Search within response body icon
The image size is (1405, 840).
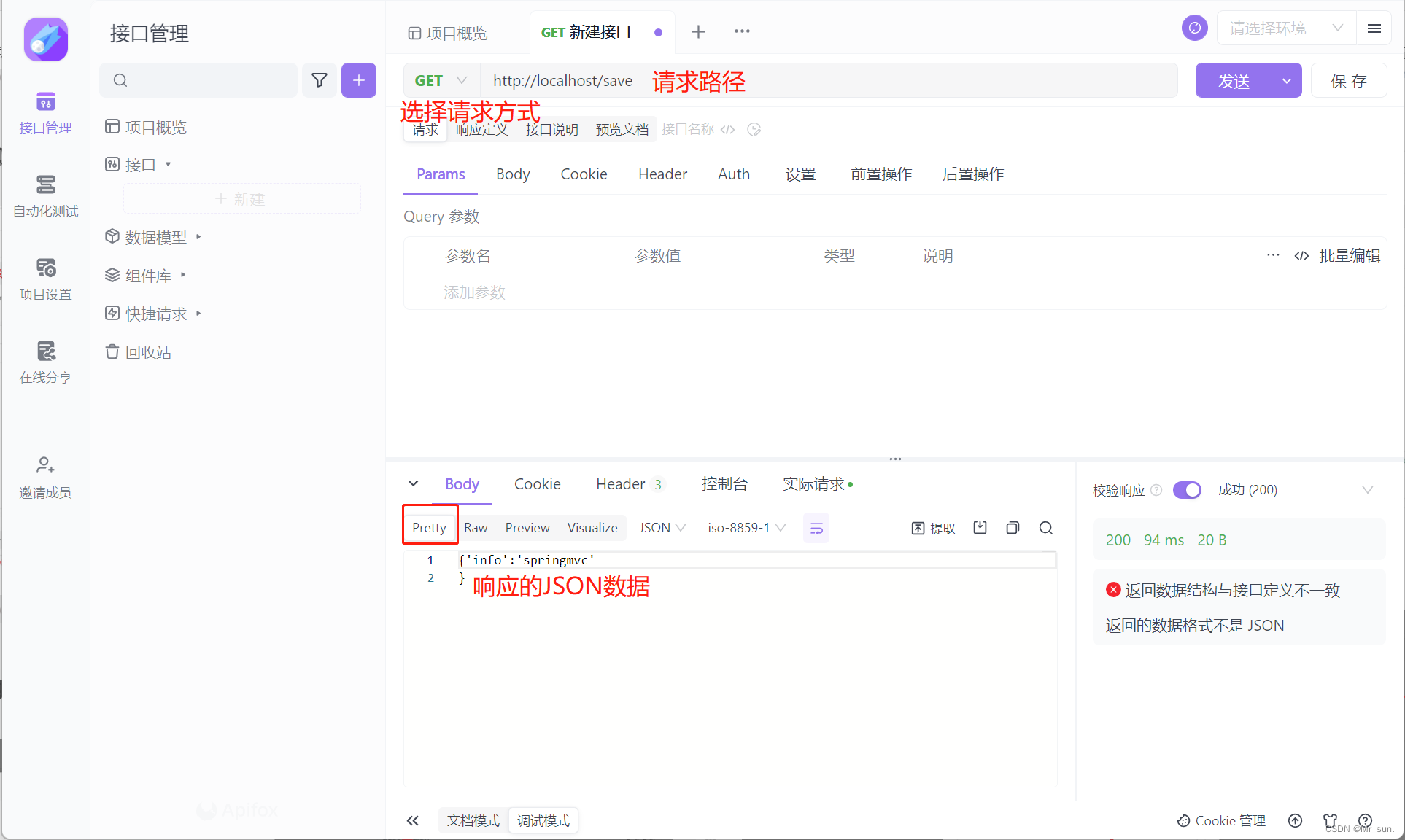(x=1046, y=528)
